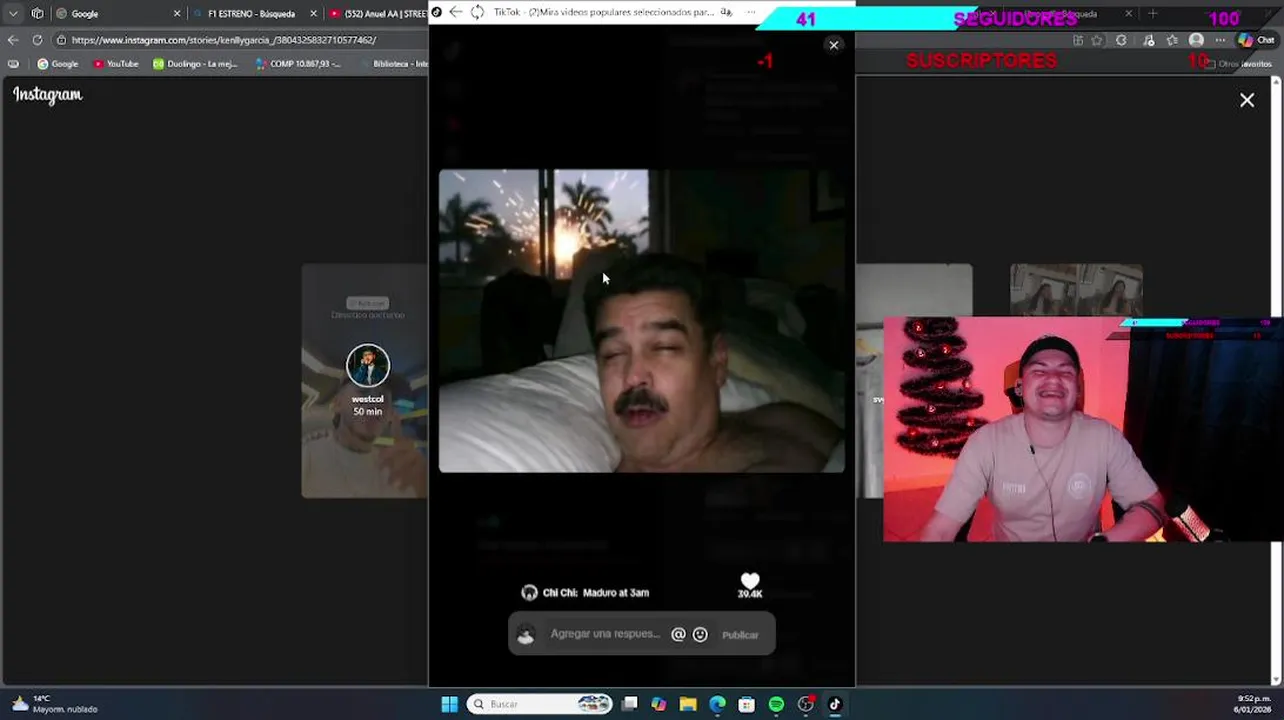Open the Google bookmark
1284x720 pixels.
(58, 64)
